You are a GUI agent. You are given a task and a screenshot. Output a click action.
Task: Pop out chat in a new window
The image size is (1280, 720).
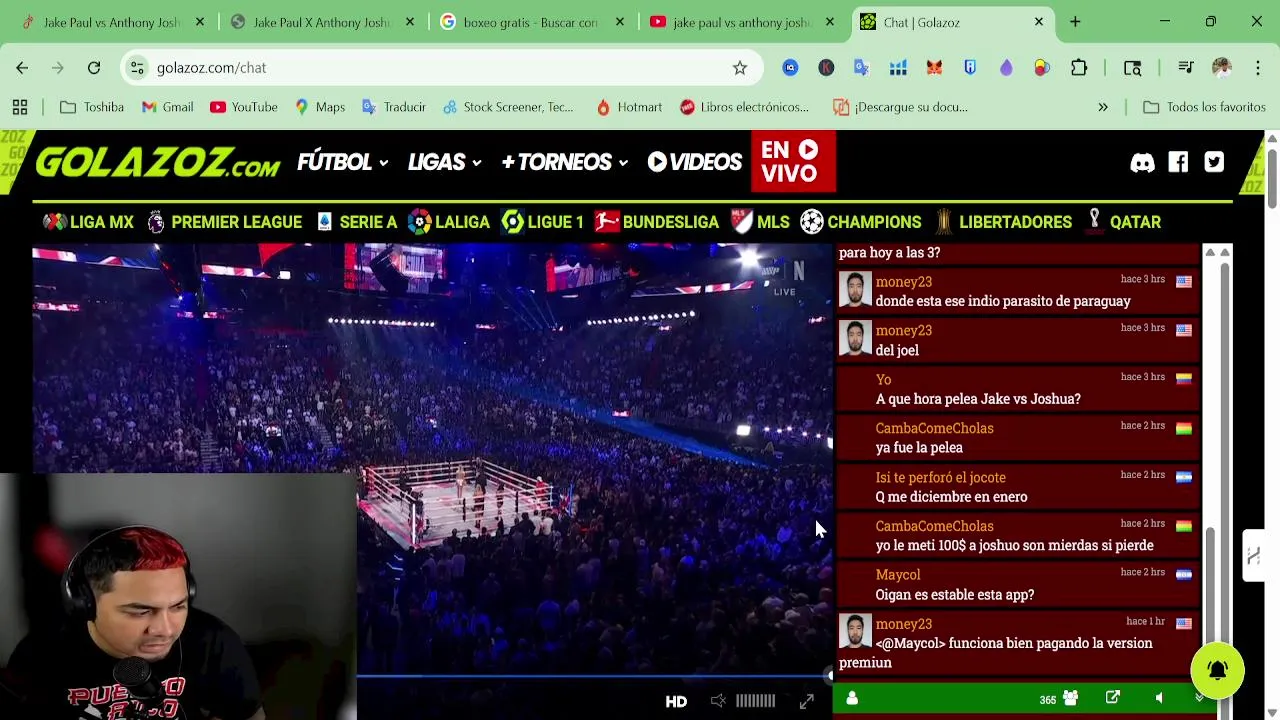click(x=1113, y=698)
